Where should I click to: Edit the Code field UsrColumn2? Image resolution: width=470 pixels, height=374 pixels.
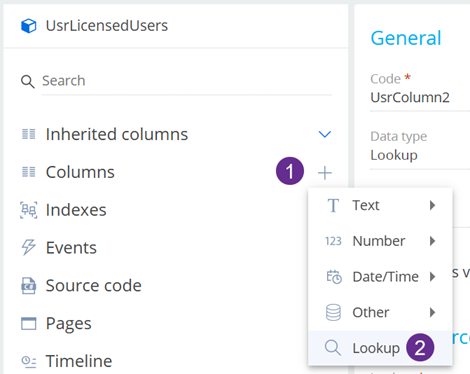[420, 98]
